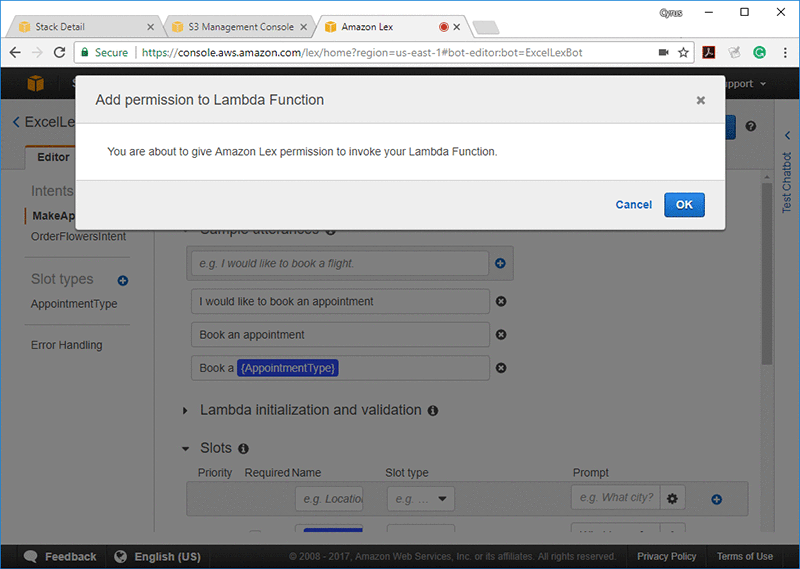Click the AWS cube logo
The width and height of the screenshot is (800, 569).
click(36, 83)
